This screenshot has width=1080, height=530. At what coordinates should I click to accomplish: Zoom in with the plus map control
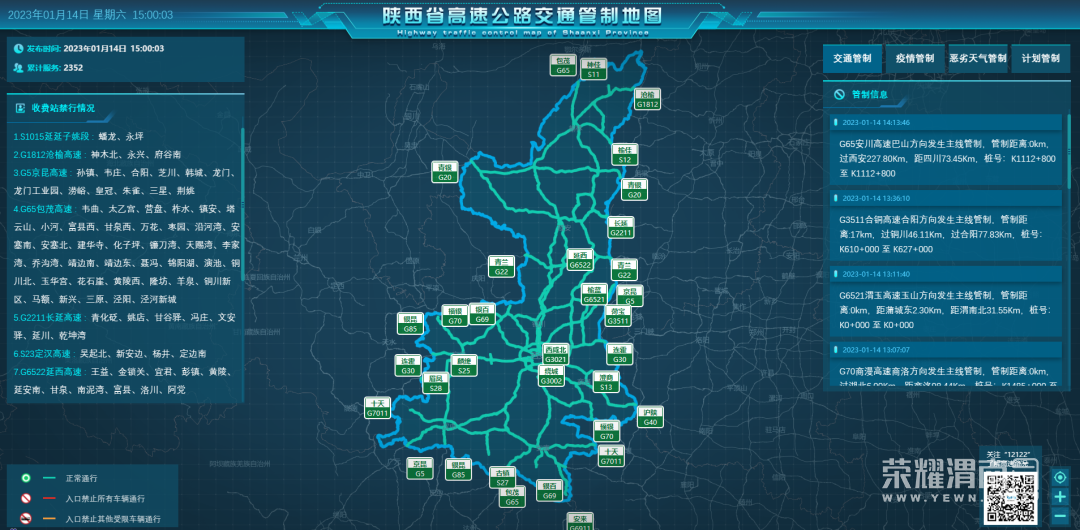(1059, 496)
